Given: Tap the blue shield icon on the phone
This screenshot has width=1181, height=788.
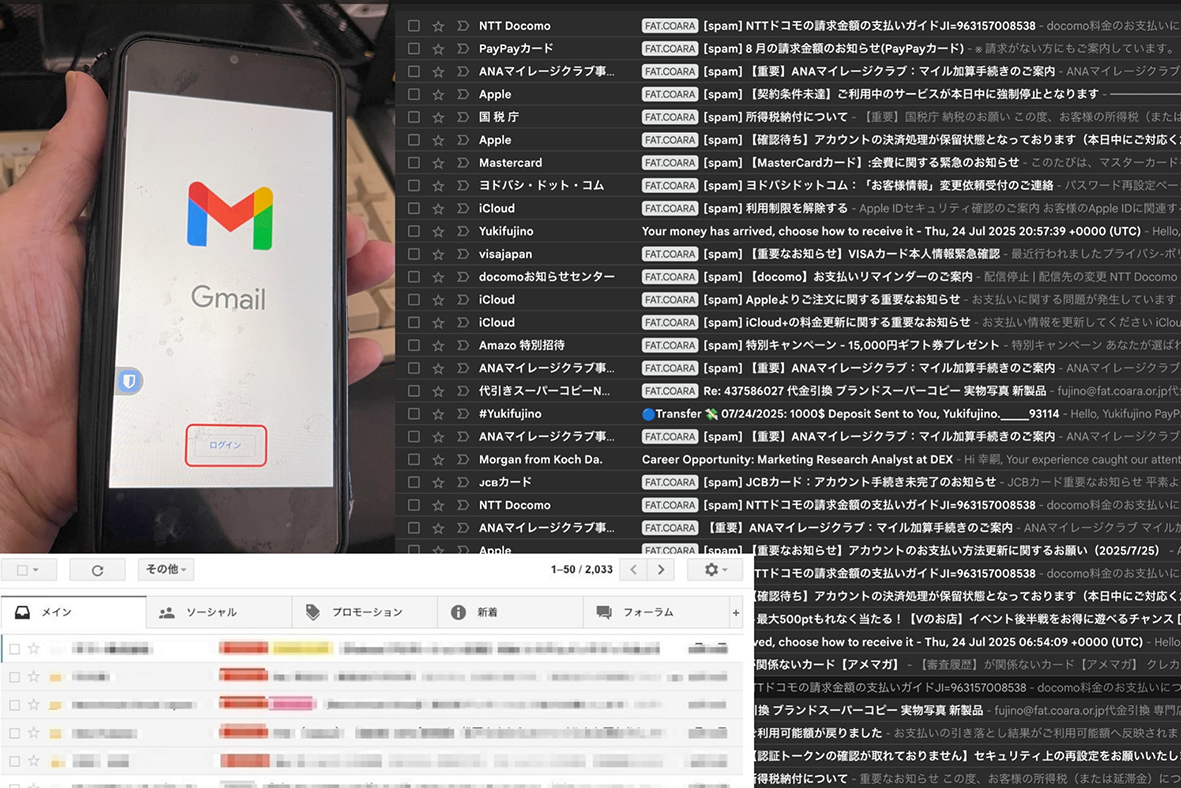Looking at the screenshot, I should [130, 381].
